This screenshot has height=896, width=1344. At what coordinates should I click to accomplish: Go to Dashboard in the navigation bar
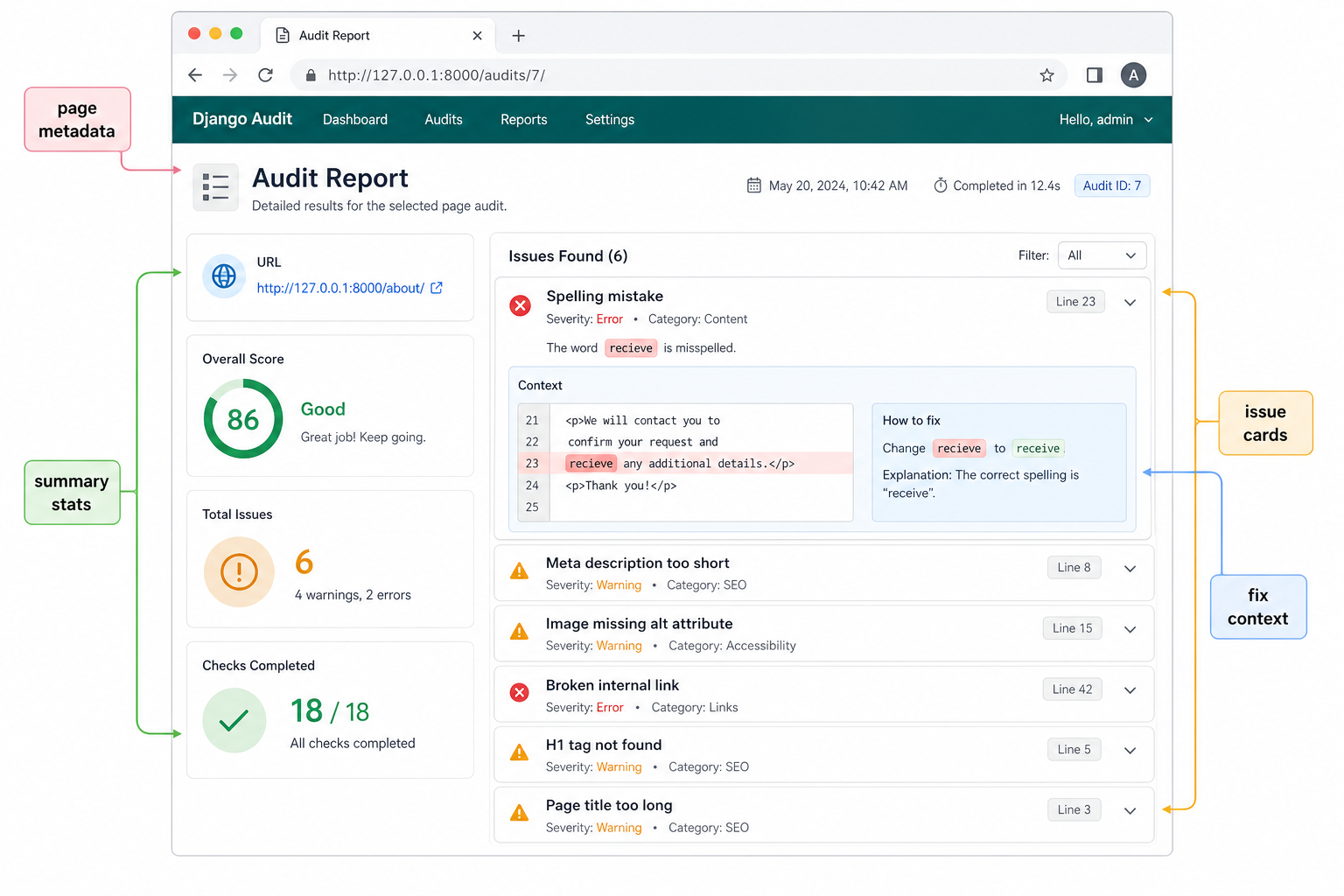click(x=355, y=120)
